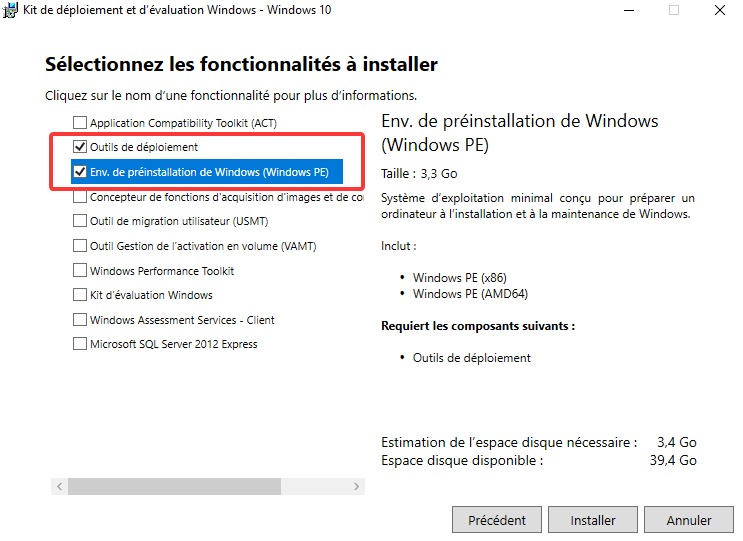Enable Application Compatibility Toolkit (ACT) checkbox
This screenshot has width=743, height=541.
point(80,123)
